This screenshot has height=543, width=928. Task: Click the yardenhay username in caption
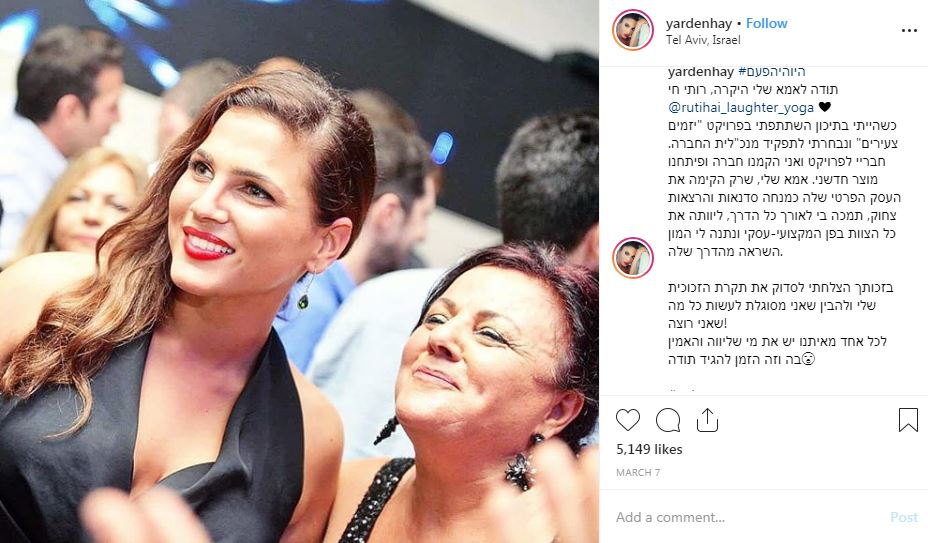[701, 72]
